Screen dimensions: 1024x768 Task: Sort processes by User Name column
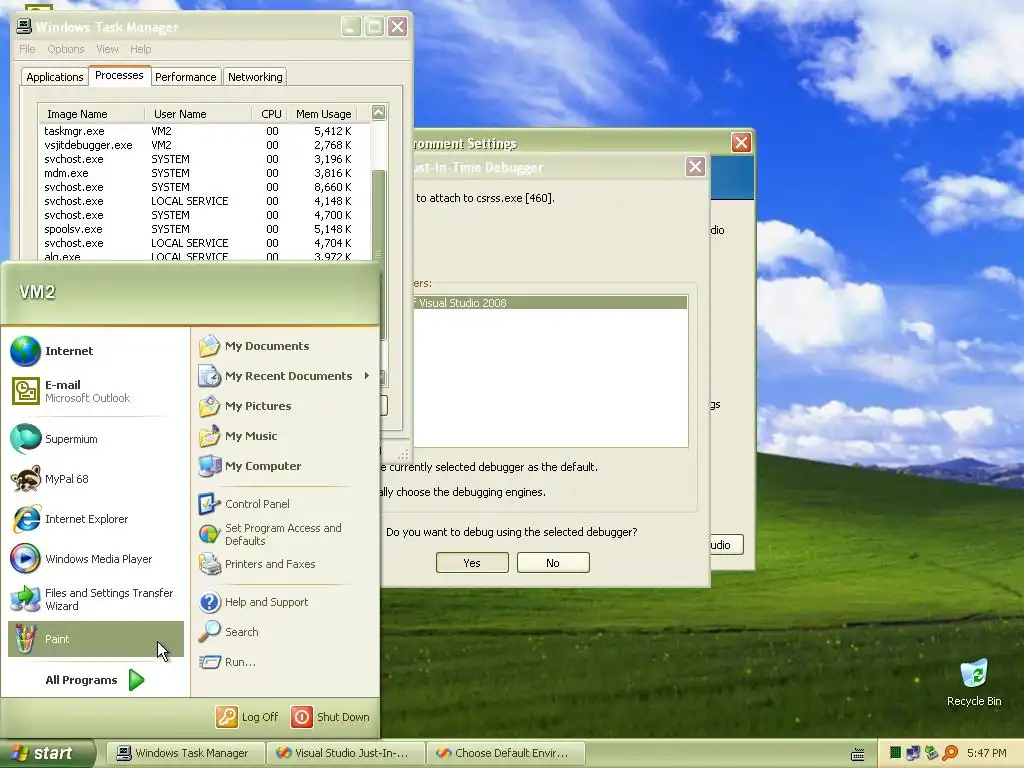[x=198, y=114]
